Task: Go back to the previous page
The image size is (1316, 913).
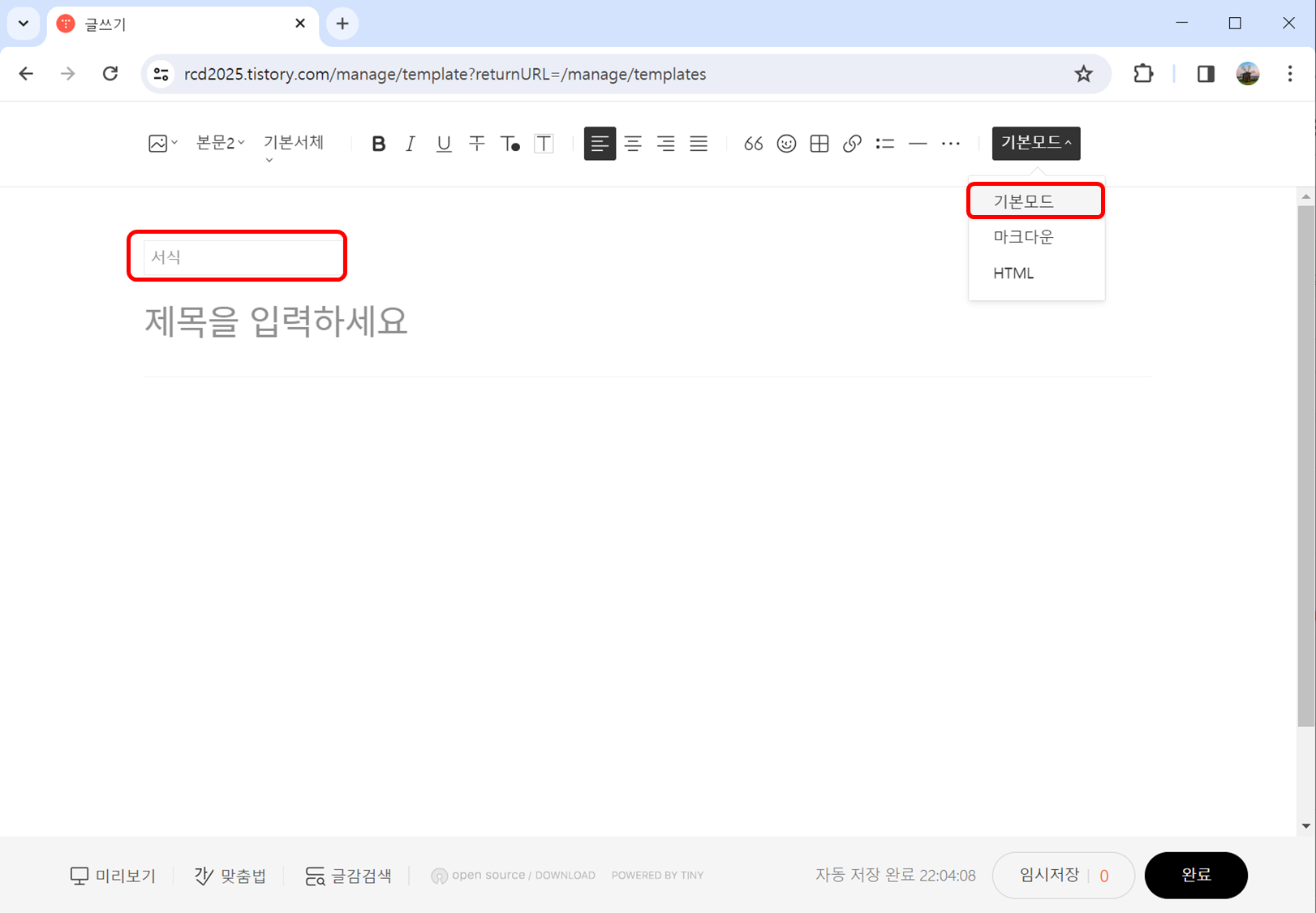Action: pyautogui.click(x=26, y=74)
